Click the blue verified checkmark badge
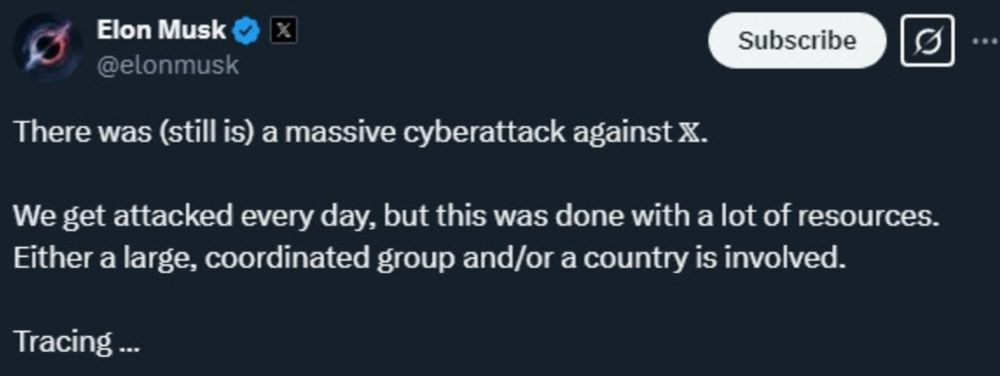 (x=247, y=31)
